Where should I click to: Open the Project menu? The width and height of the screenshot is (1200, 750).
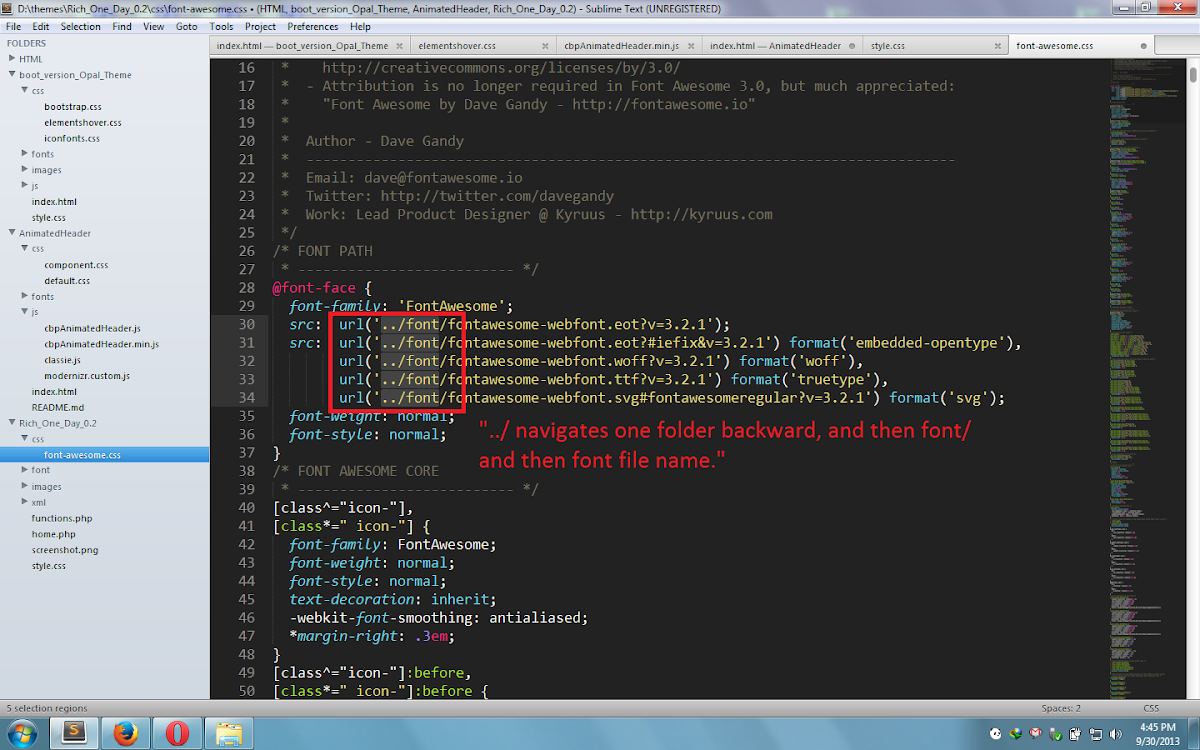260,27
